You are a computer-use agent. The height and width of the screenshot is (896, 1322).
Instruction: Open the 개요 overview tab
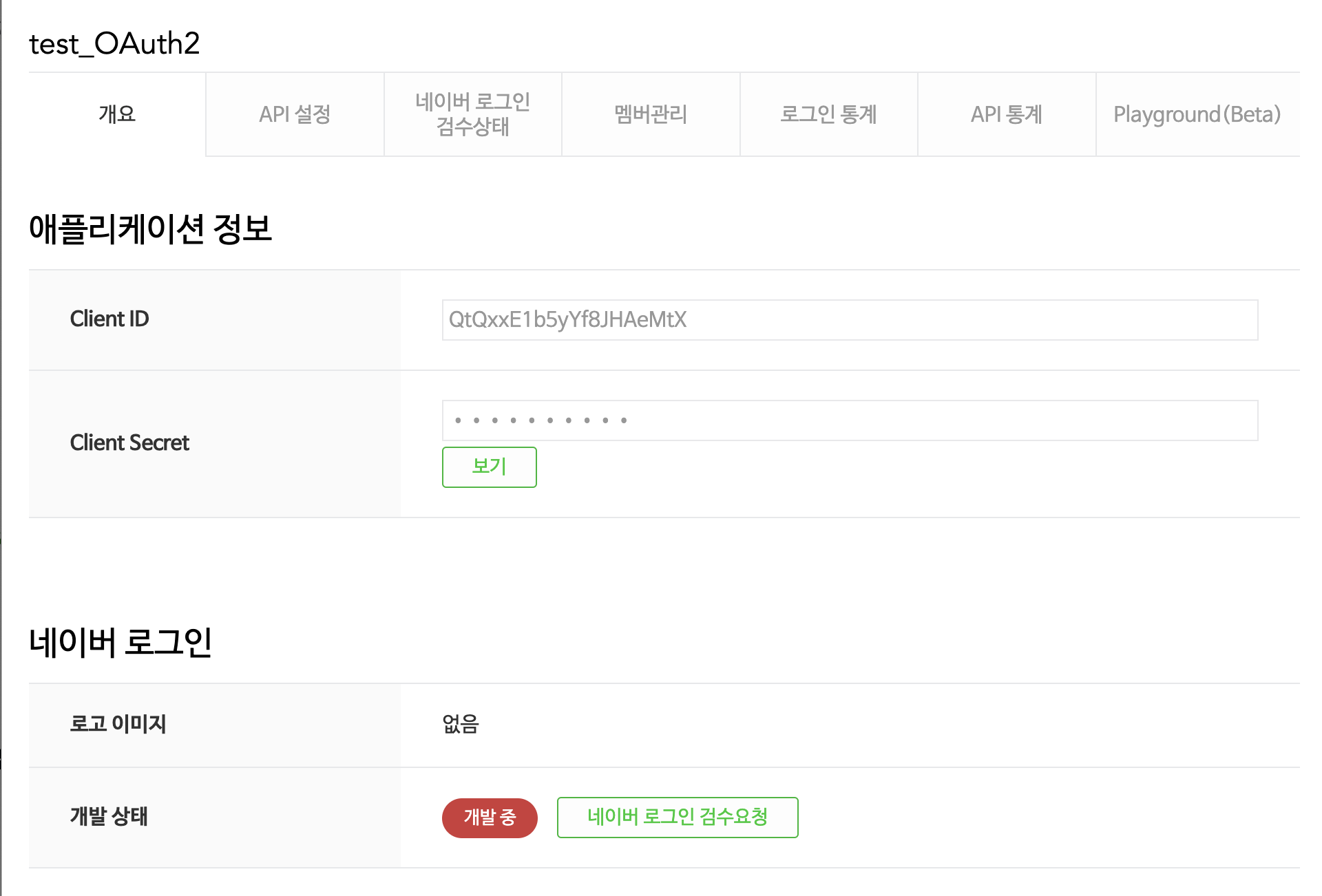pyautogui.click(x=117, y=114)
